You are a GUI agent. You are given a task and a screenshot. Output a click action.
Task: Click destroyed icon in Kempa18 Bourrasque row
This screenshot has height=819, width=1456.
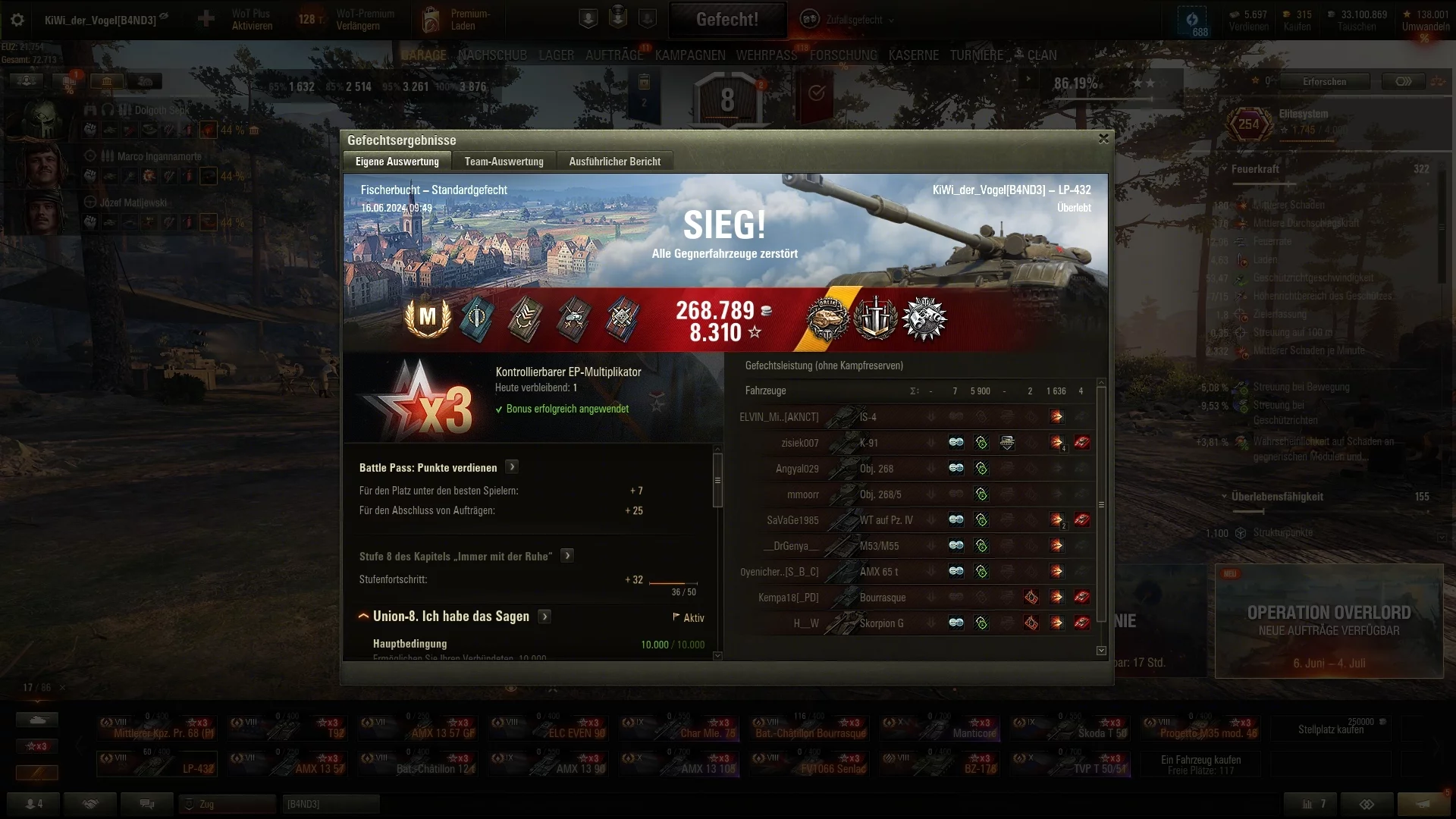[x=1082, y=598]
